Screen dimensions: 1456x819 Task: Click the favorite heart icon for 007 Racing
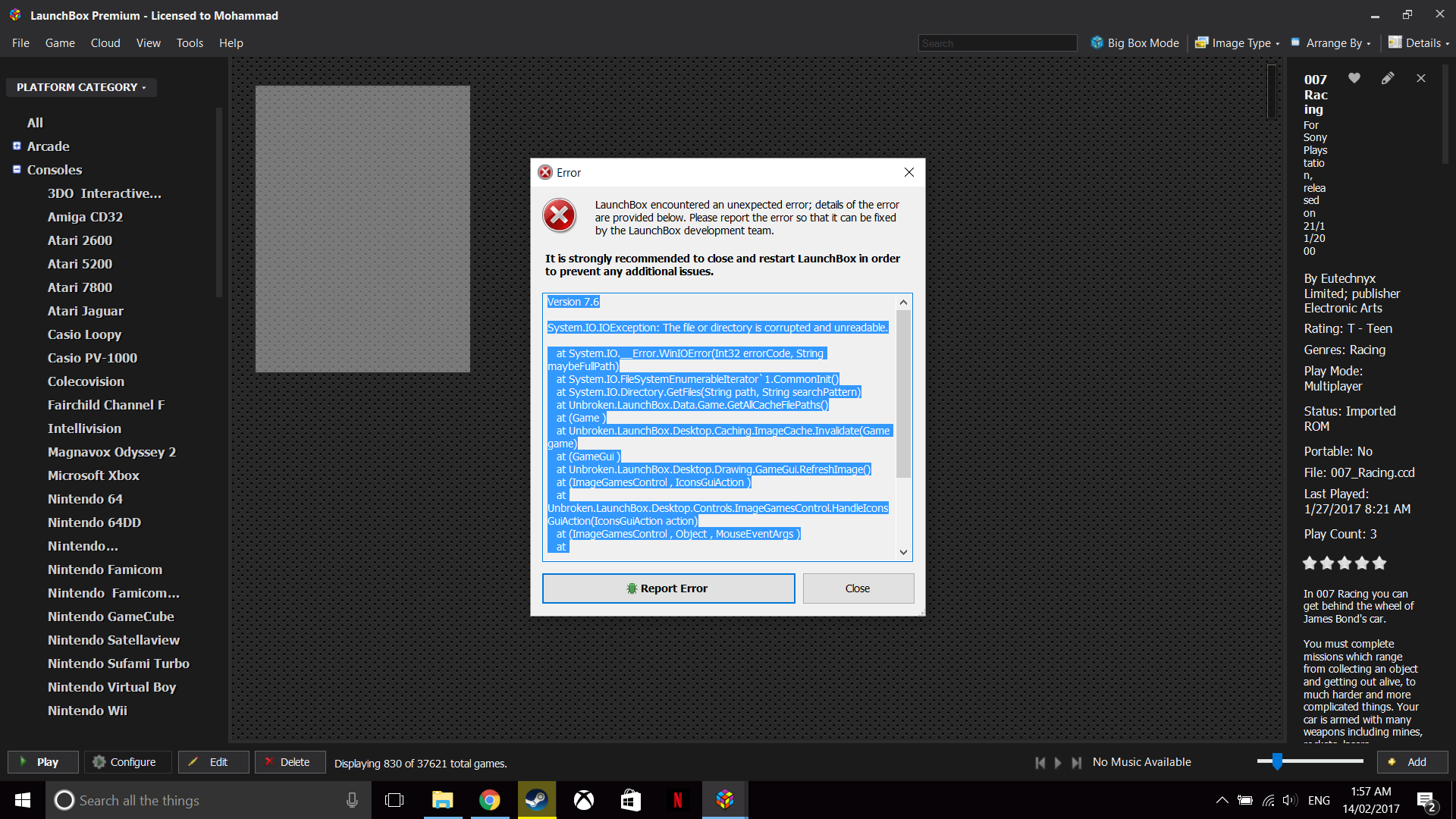point(1354,78)
